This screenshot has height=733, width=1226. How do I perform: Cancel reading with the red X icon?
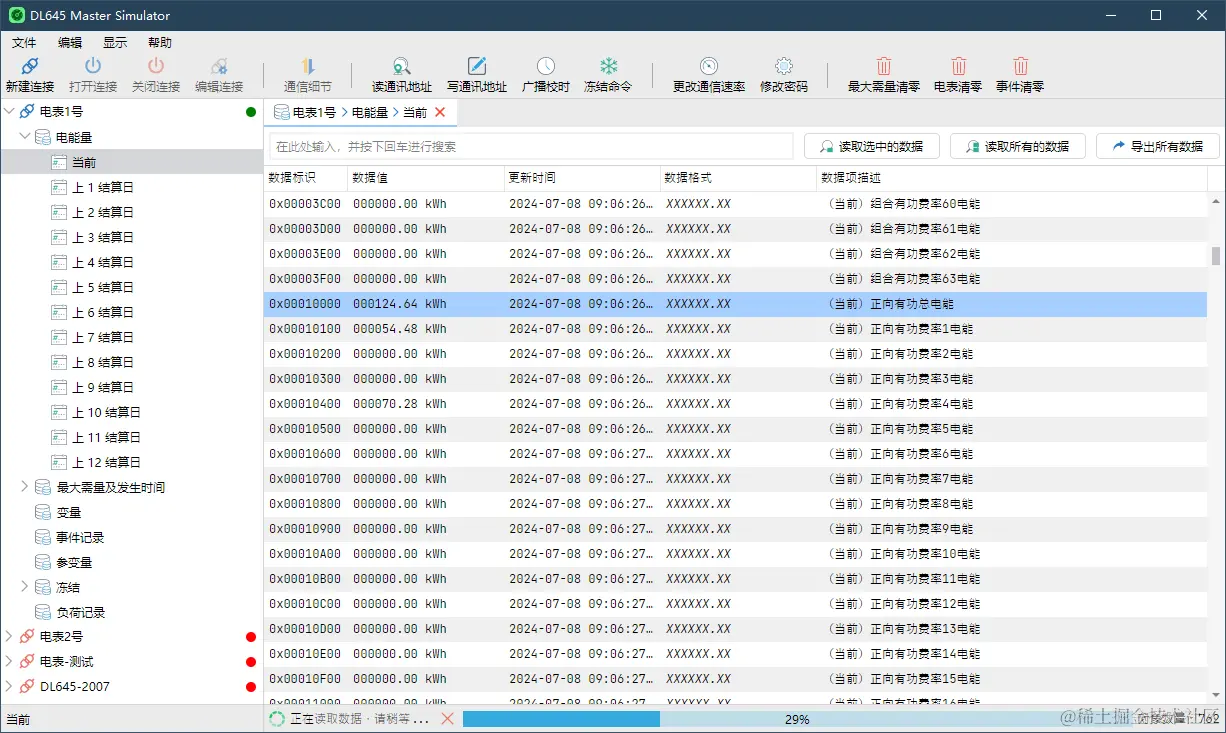(x=447, y=719)
